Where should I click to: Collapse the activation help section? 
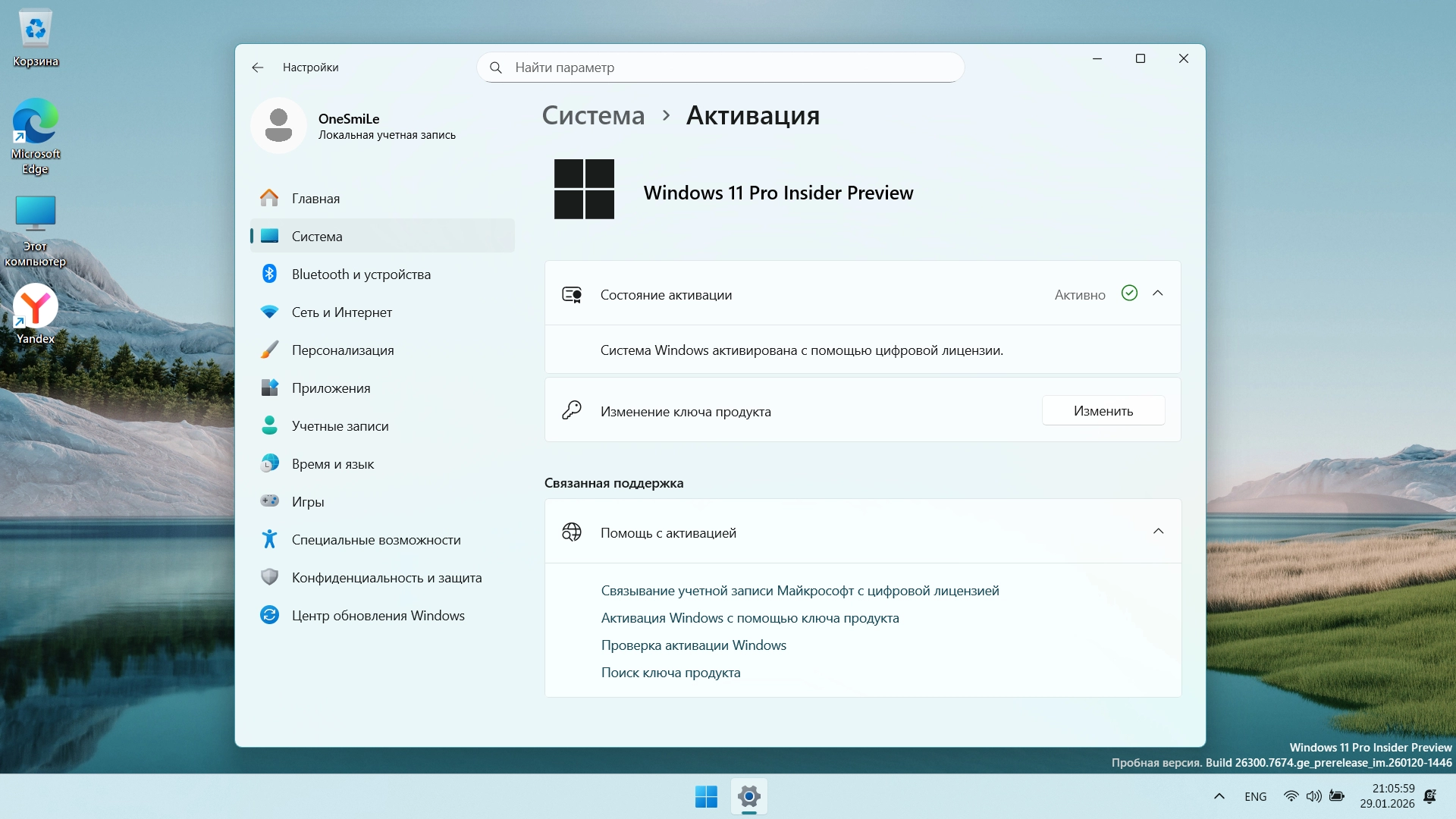tap(1158, 532)
